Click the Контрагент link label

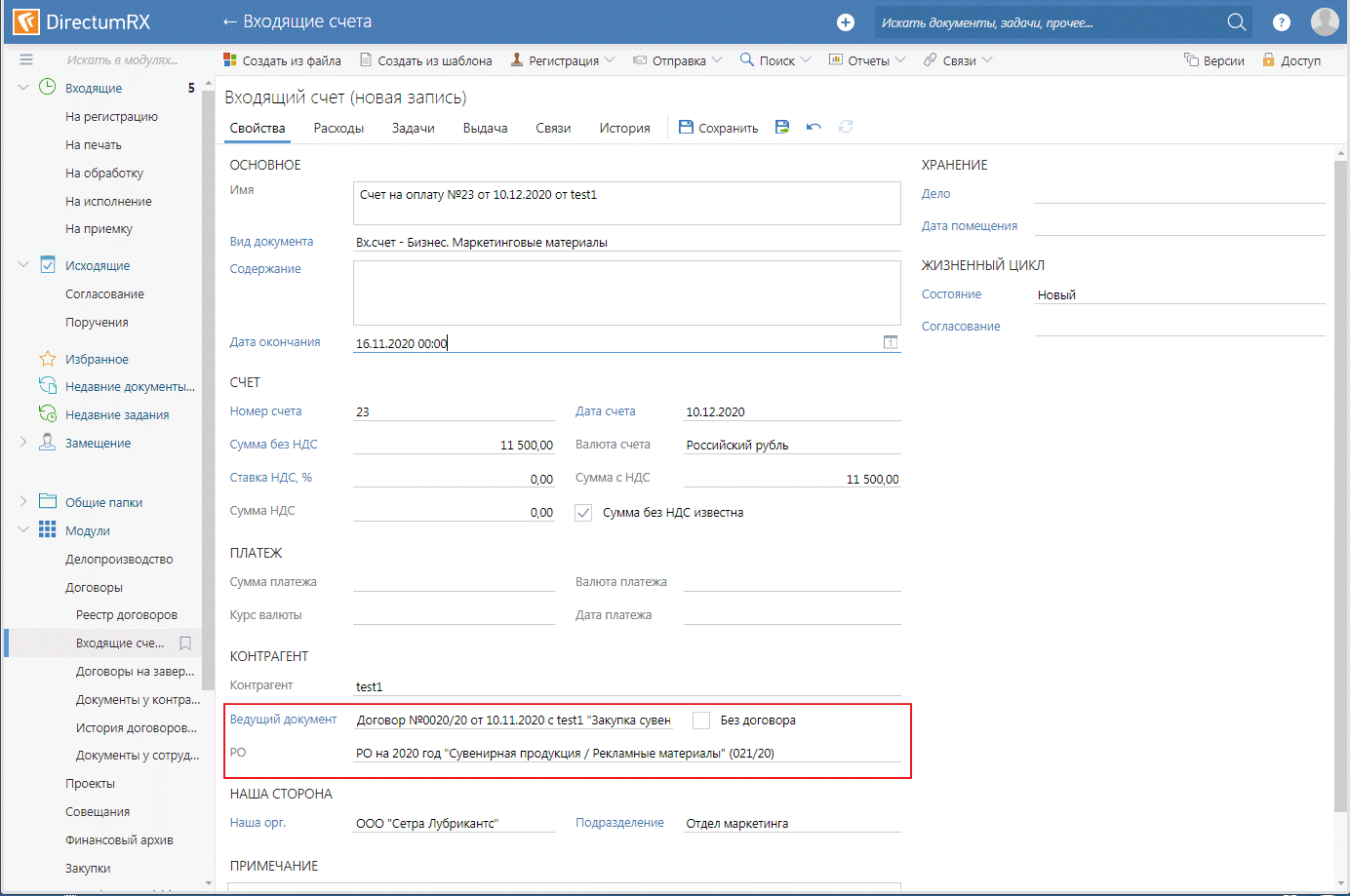(260, 684)
